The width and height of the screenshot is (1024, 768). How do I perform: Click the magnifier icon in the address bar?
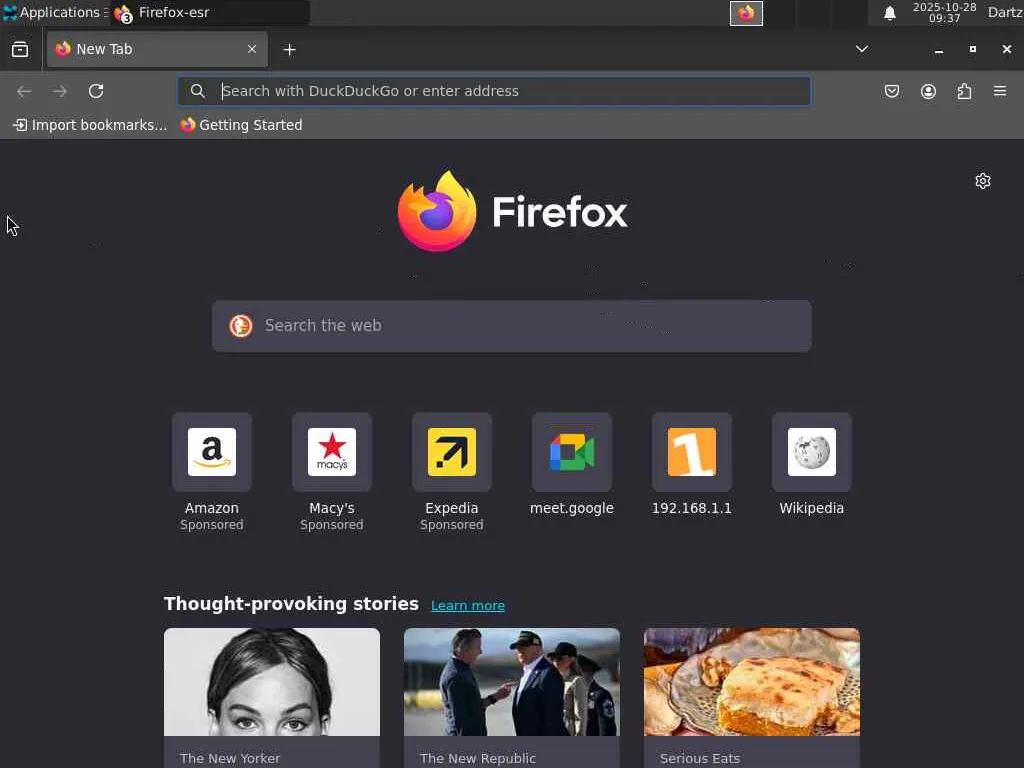pyautogui.click(x=197, y=91)
